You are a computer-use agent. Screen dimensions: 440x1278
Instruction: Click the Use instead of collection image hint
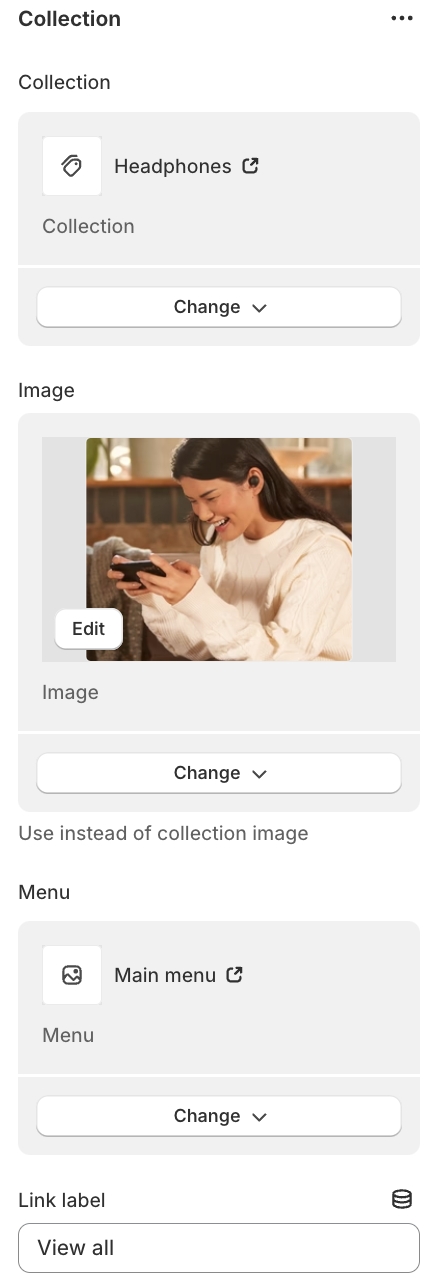click(x=163, y=833)
